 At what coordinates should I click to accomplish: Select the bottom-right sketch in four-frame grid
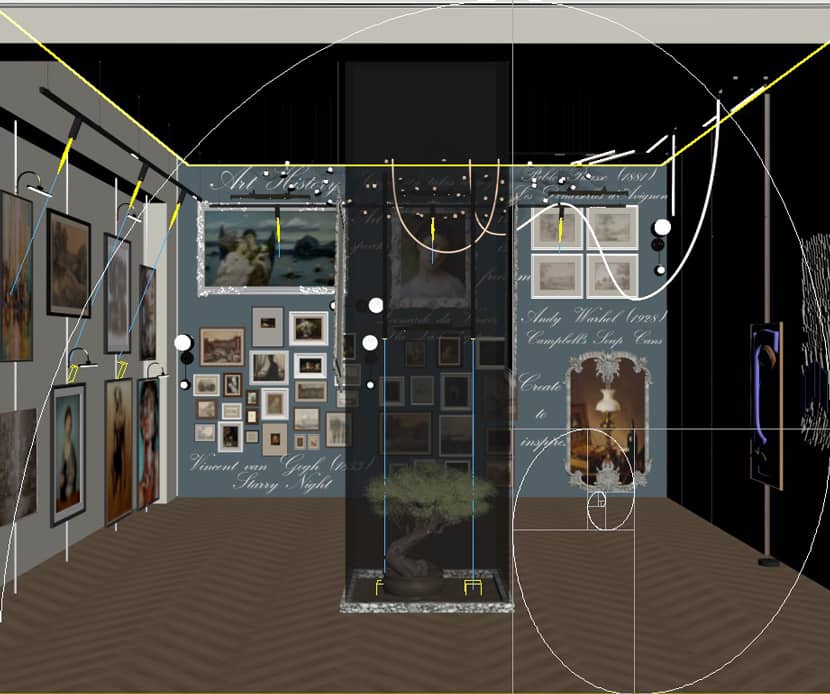click(x=612, y=276)
